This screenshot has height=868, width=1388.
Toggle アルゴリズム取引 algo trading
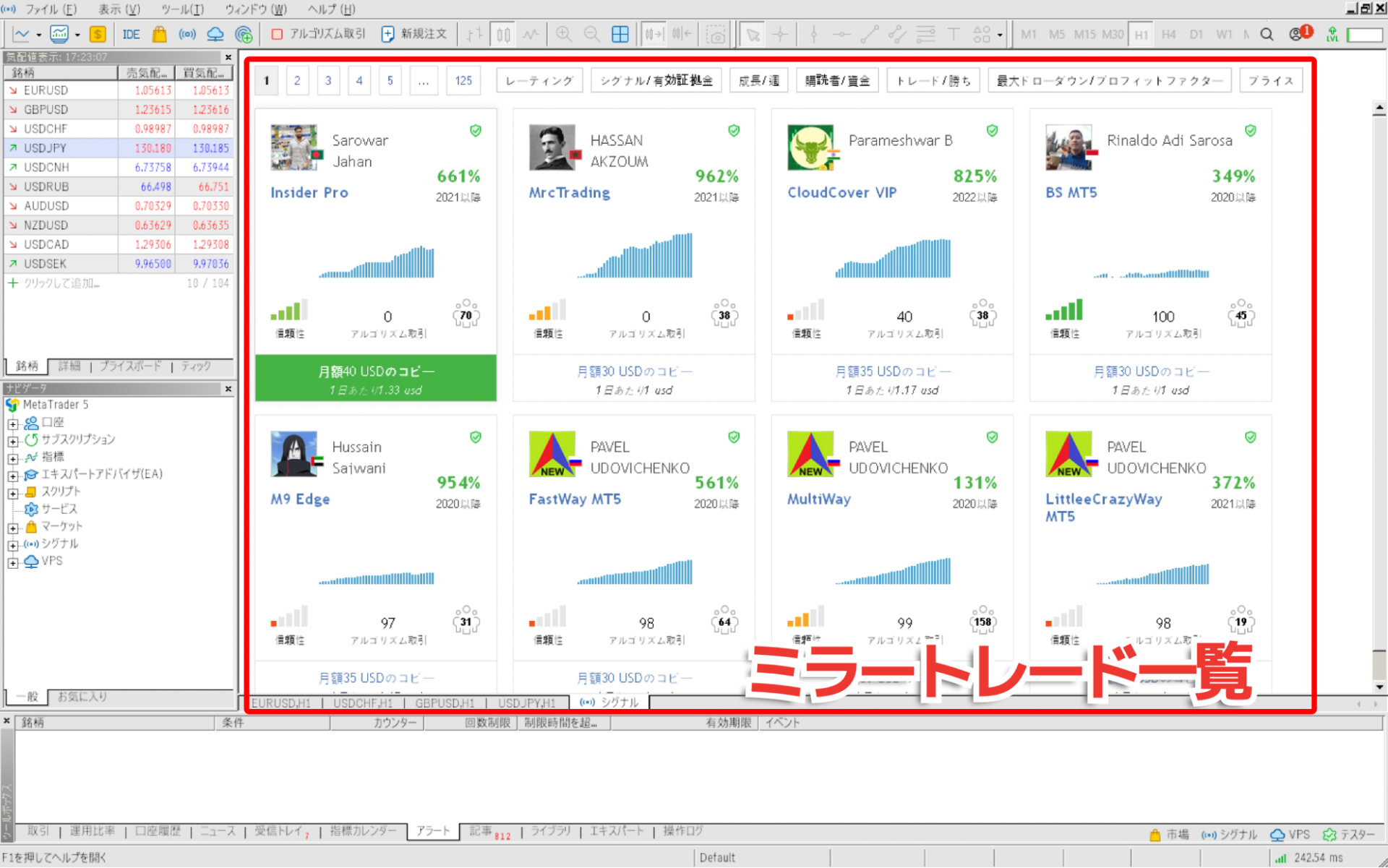click(318, 34)
